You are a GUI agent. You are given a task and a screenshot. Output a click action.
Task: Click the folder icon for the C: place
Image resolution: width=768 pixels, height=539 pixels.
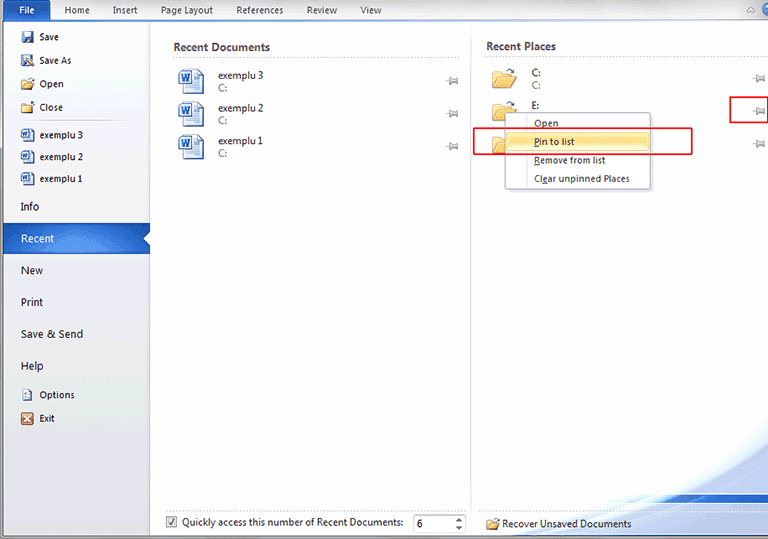[503, 78]
